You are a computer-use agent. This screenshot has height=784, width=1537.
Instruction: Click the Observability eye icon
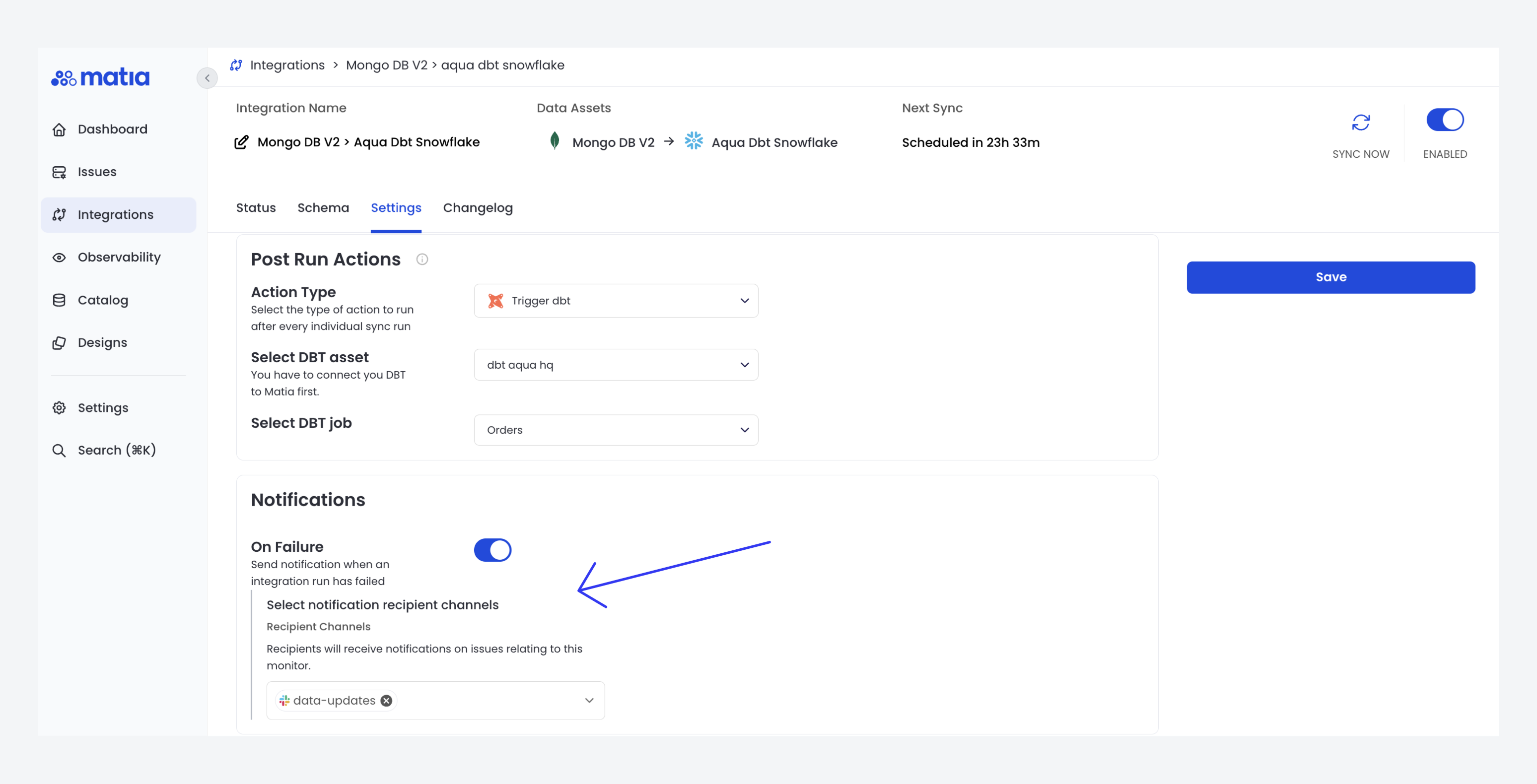point(60,257)
